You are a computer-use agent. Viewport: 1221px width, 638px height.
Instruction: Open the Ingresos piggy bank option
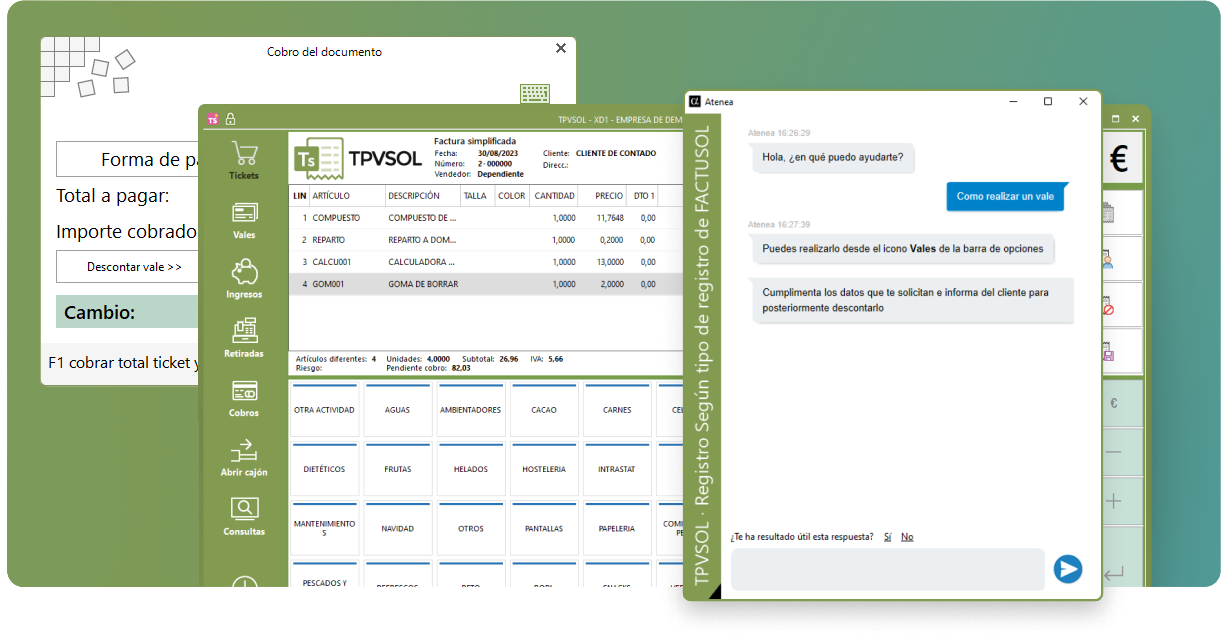tap(244, 279)
